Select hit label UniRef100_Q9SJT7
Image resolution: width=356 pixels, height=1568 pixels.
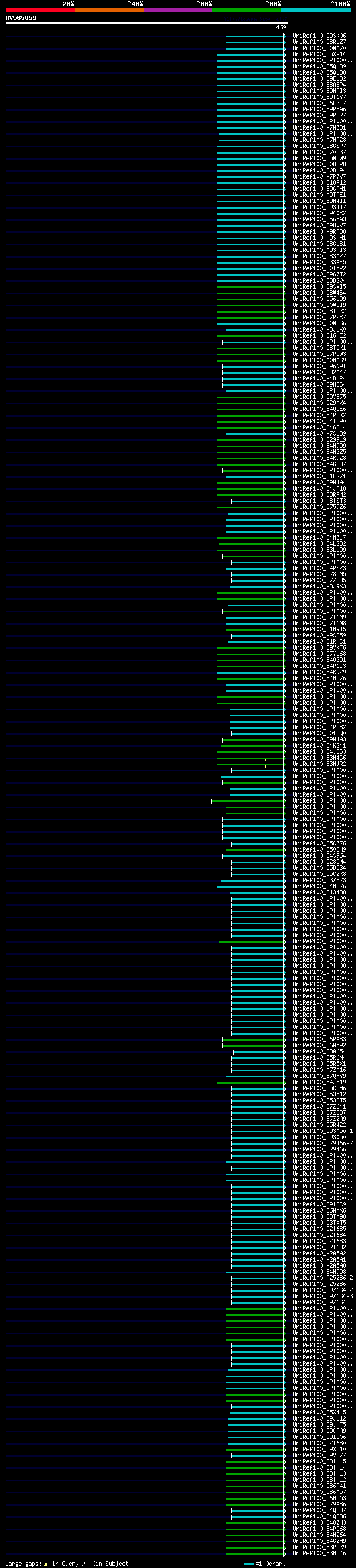point(319,207)
